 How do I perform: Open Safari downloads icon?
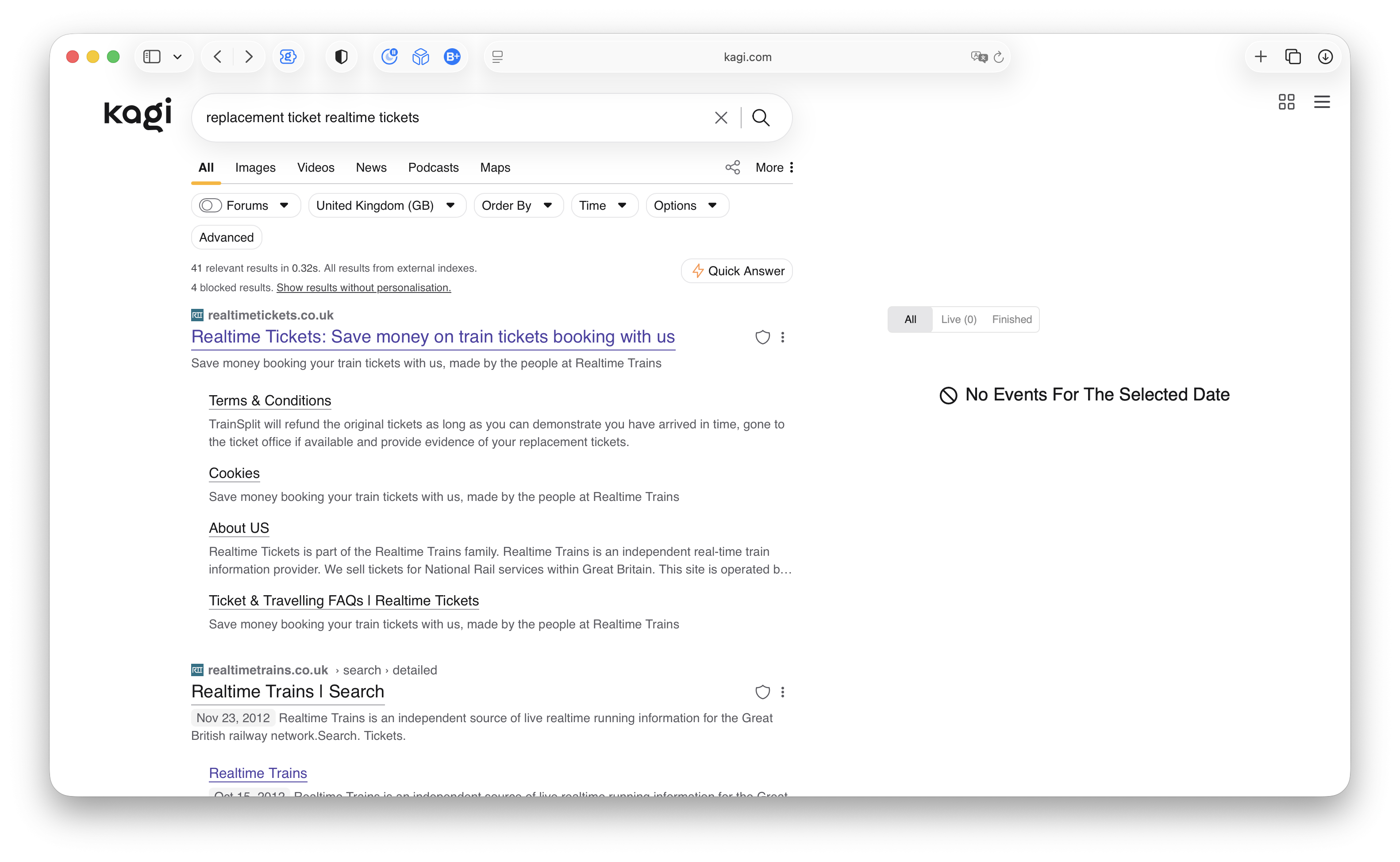point(1325,57)
